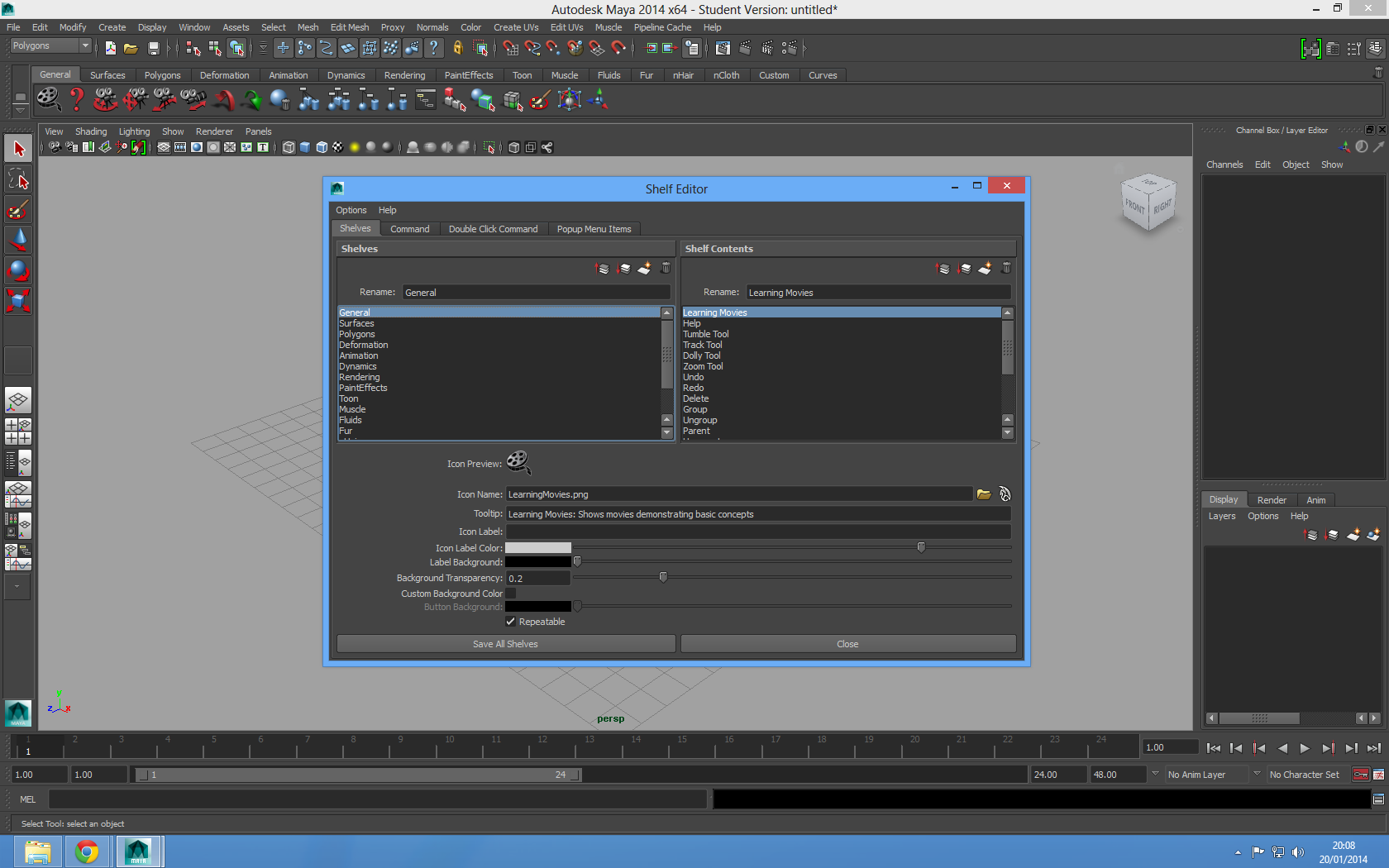Click Delete Item trash icon in Shelf Contents

(1006, 268)
